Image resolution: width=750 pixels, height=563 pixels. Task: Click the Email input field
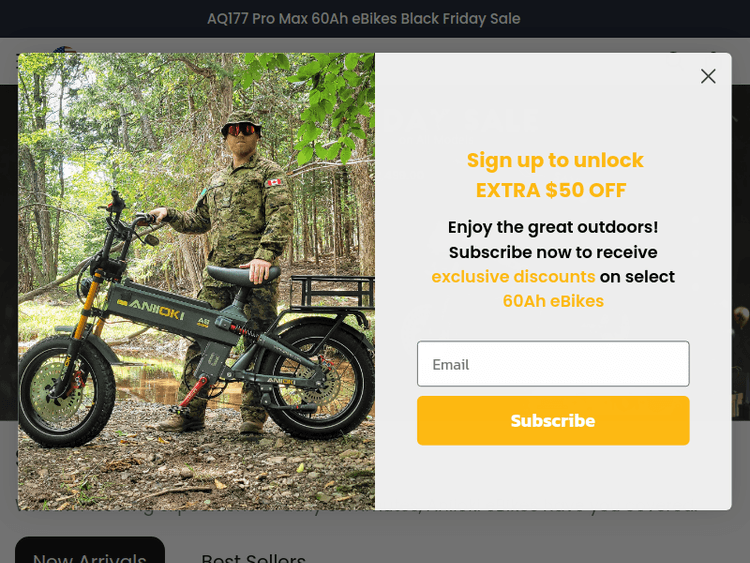(x=553, y=364)
